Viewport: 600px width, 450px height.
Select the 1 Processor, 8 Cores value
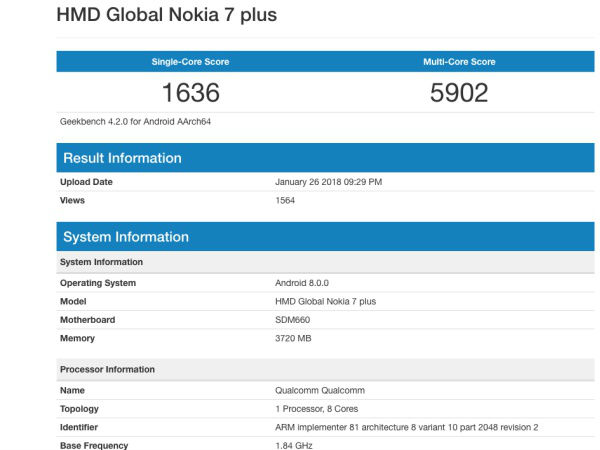317,409
